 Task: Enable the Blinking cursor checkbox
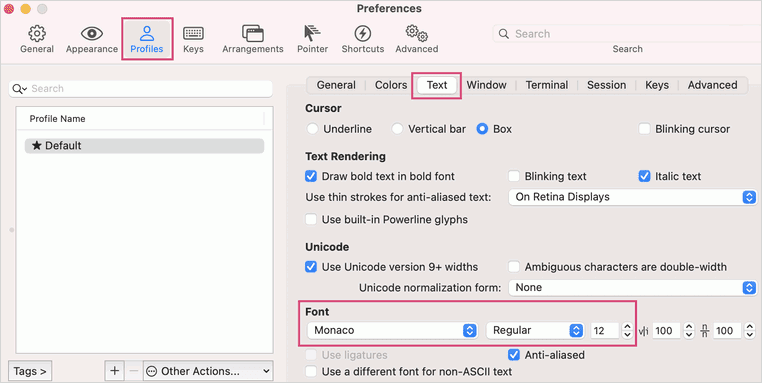click(x=644, y=129)
